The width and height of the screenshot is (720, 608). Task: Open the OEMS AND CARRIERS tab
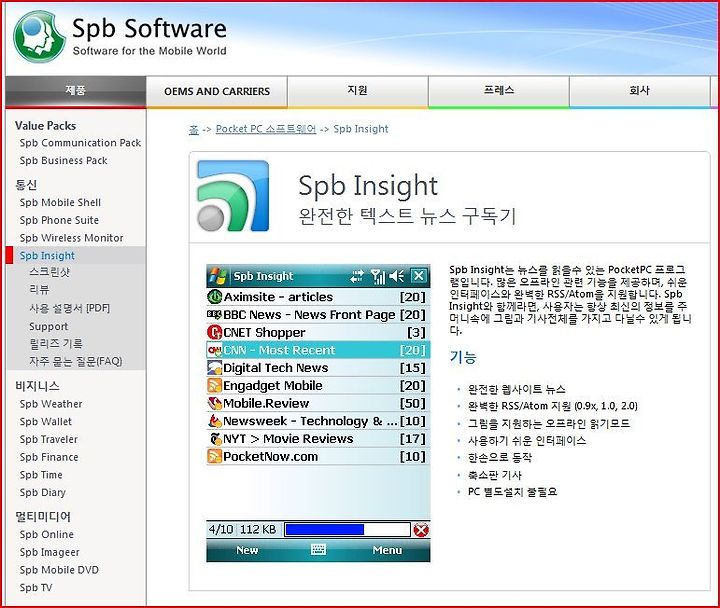pyautogui.click(x=217, y=91)
